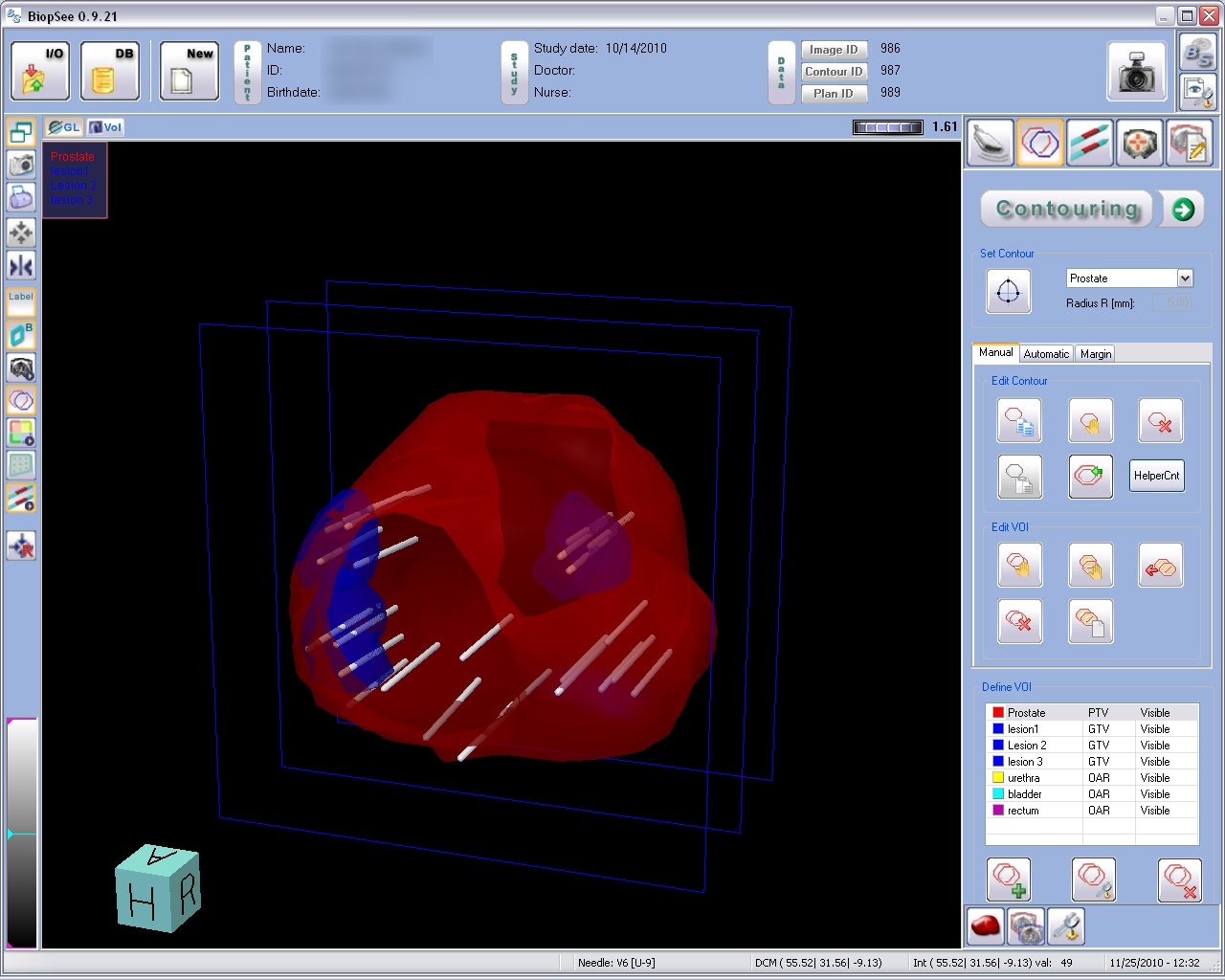Add a new VOI with green plus icon
Image resolution: width=1225 pixels, height=980 pixels.
coord(1009,880)
